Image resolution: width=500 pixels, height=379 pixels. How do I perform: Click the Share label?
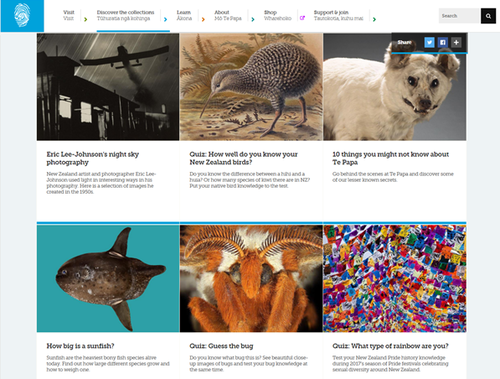[404, 42]
